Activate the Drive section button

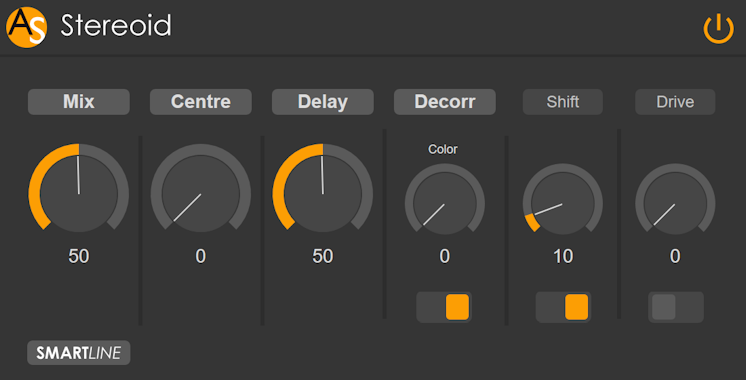(x=675, y=102)
